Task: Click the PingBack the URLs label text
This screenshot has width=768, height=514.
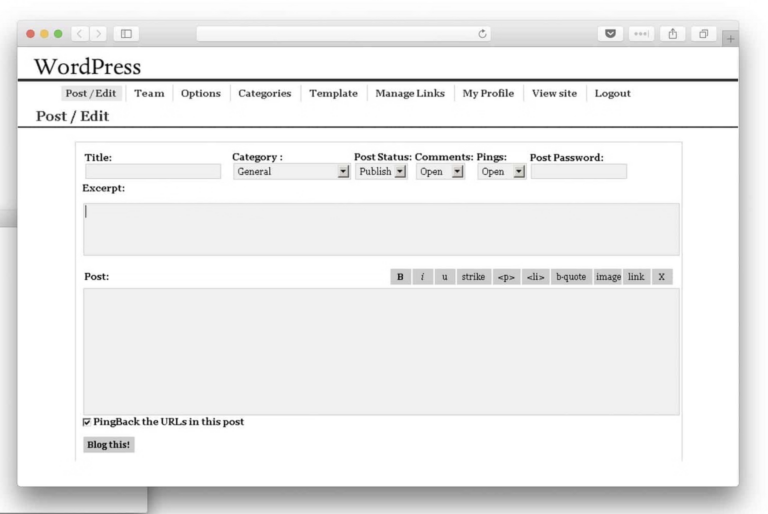Action: click(168, 422)
